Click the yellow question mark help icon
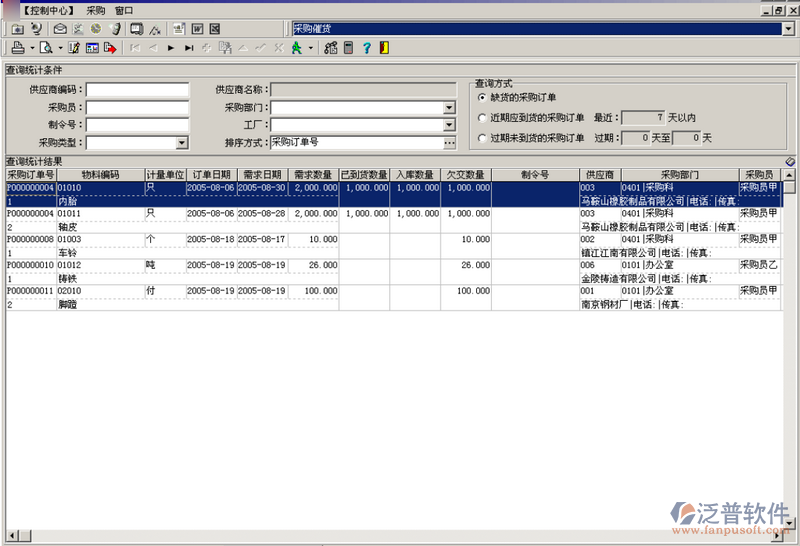Viewport: 800px width, 546px height. 366,47
